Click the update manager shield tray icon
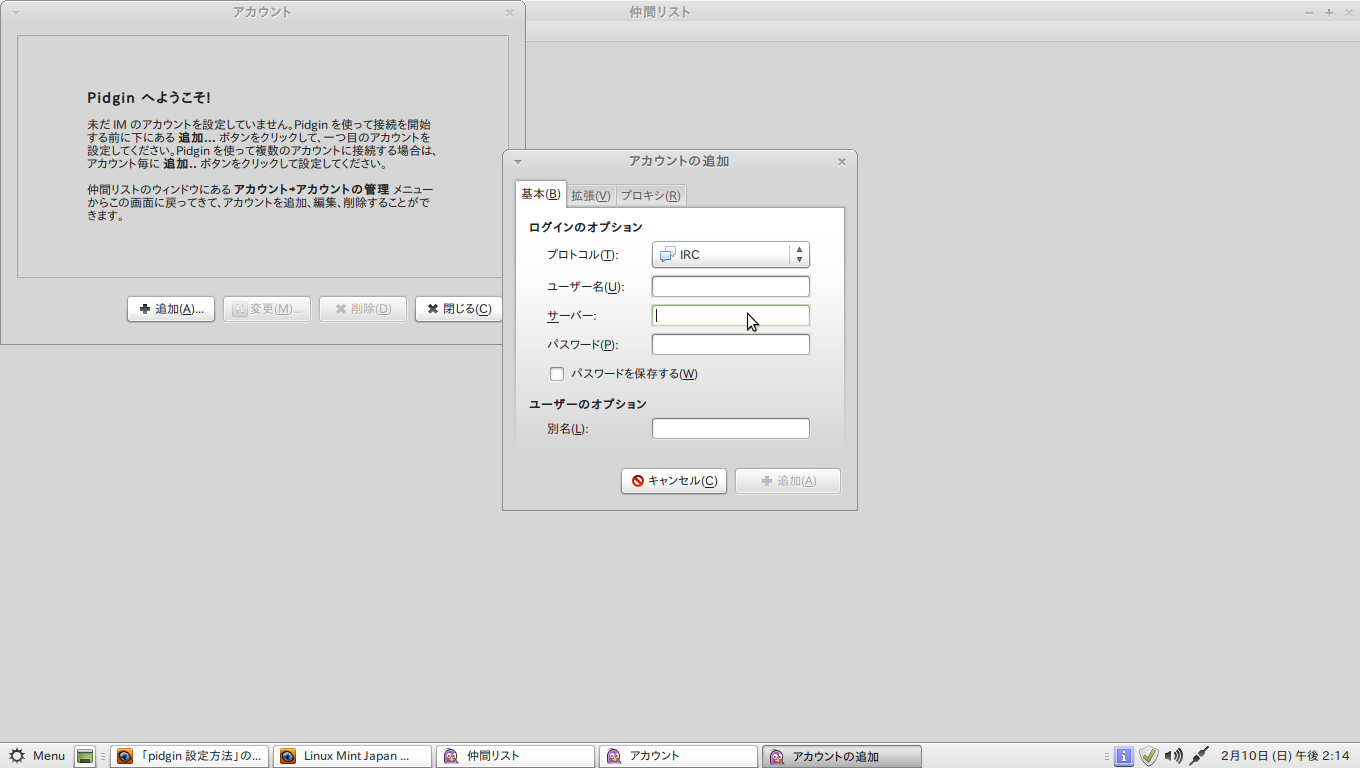 (1149, 756)
